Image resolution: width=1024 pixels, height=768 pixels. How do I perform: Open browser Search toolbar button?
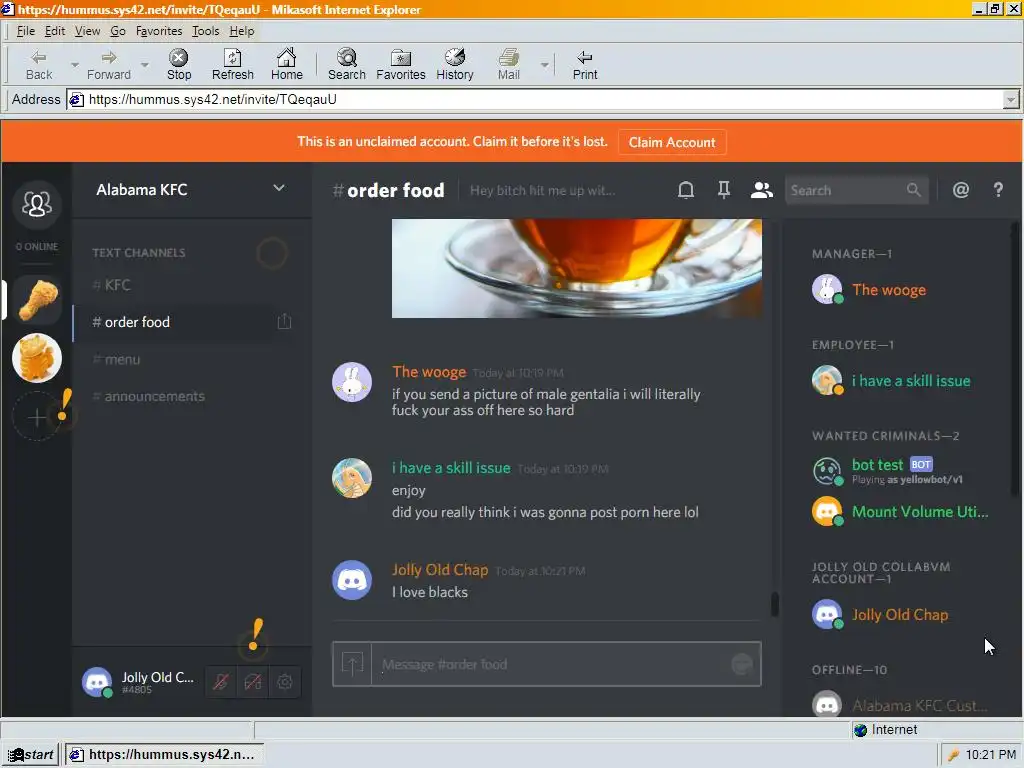click(x=347, y=65)
